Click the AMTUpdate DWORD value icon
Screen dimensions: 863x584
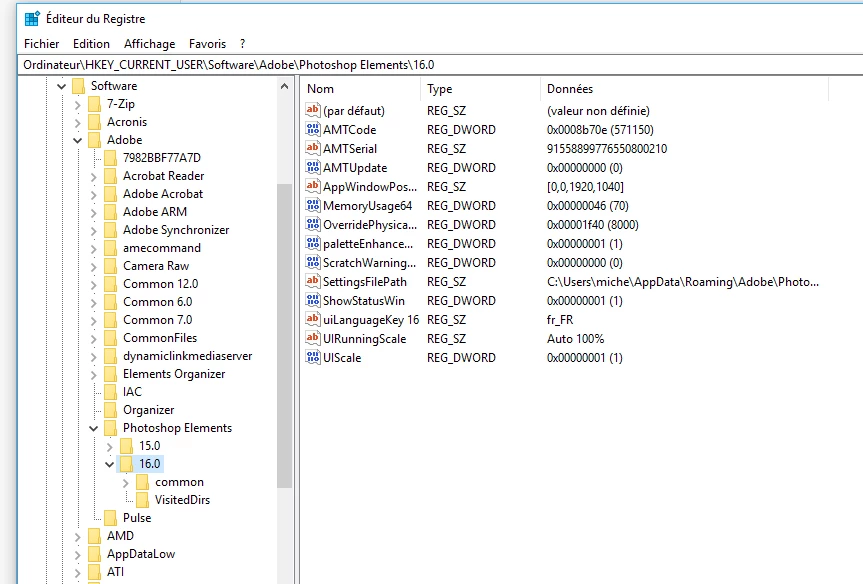313,167
